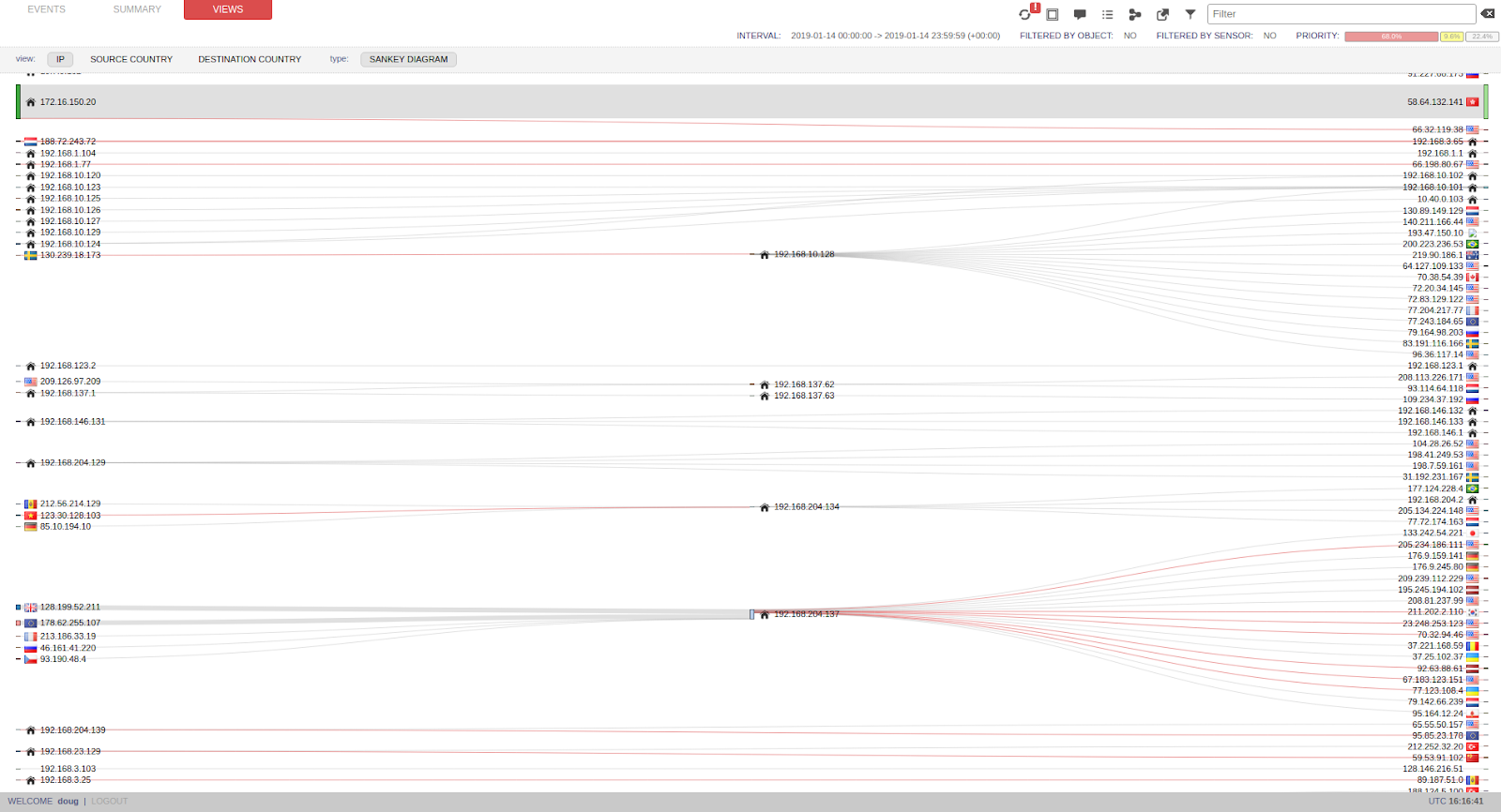Click the source IP 192.168.23.129
This screenshot has width=1501, height=812.
tap(70, 752)
